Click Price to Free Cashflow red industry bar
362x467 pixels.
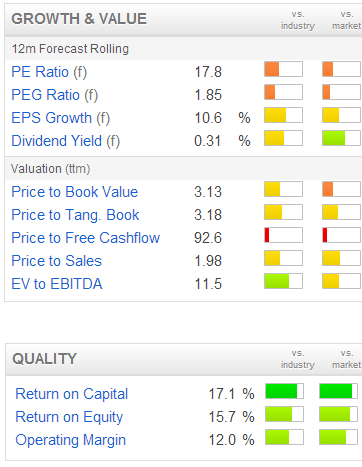pyautogui.click(x=283, y=235)
